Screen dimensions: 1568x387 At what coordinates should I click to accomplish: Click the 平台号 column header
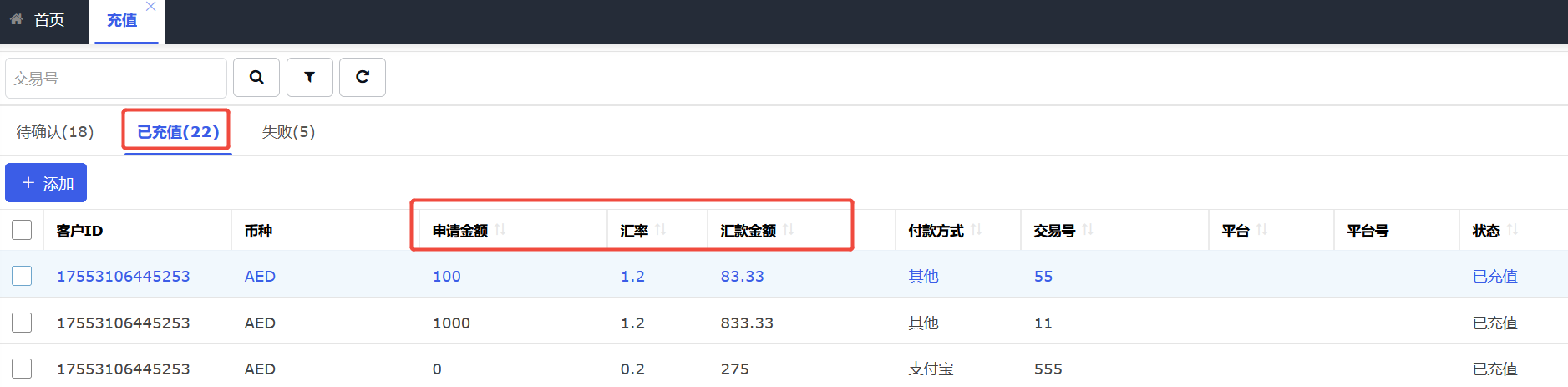(x=1368, y=231)
